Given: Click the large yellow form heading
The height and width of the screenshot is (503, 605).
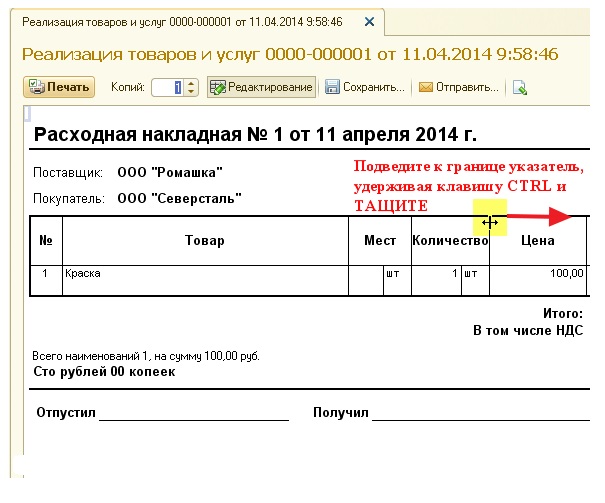Looking at the screenshot, I should pyautogui.click(x=290, y=54).
